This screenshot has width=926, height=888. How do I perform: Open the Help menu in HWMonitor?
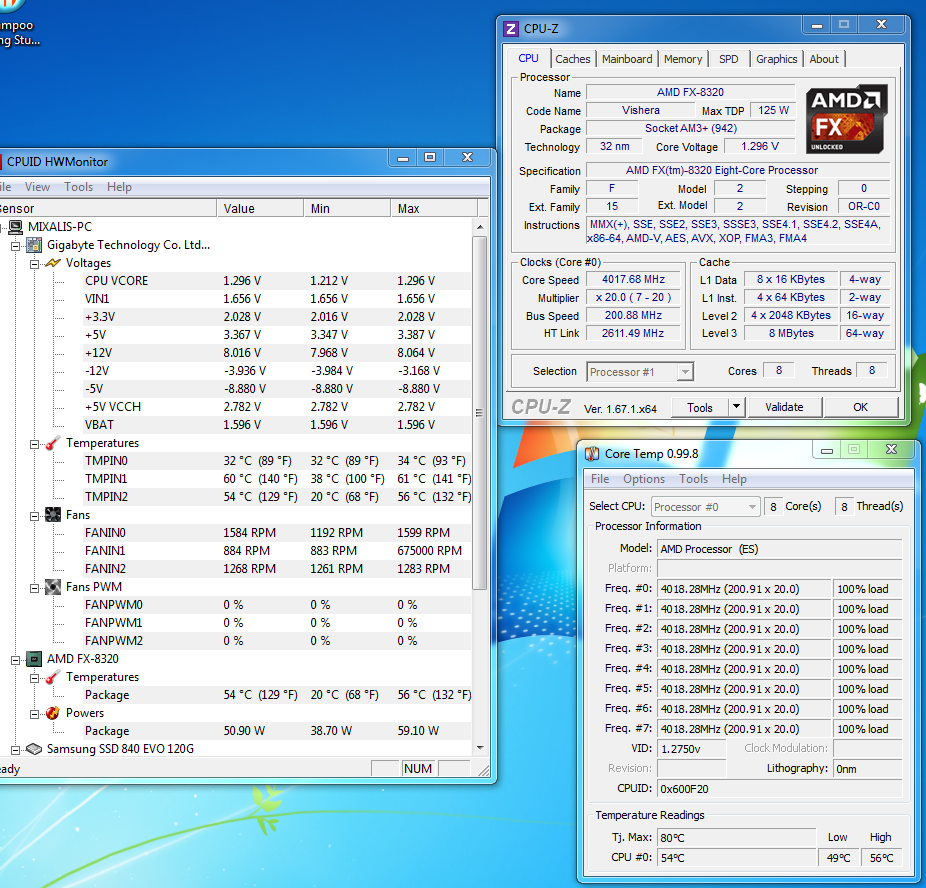click(x=119, y=187)
